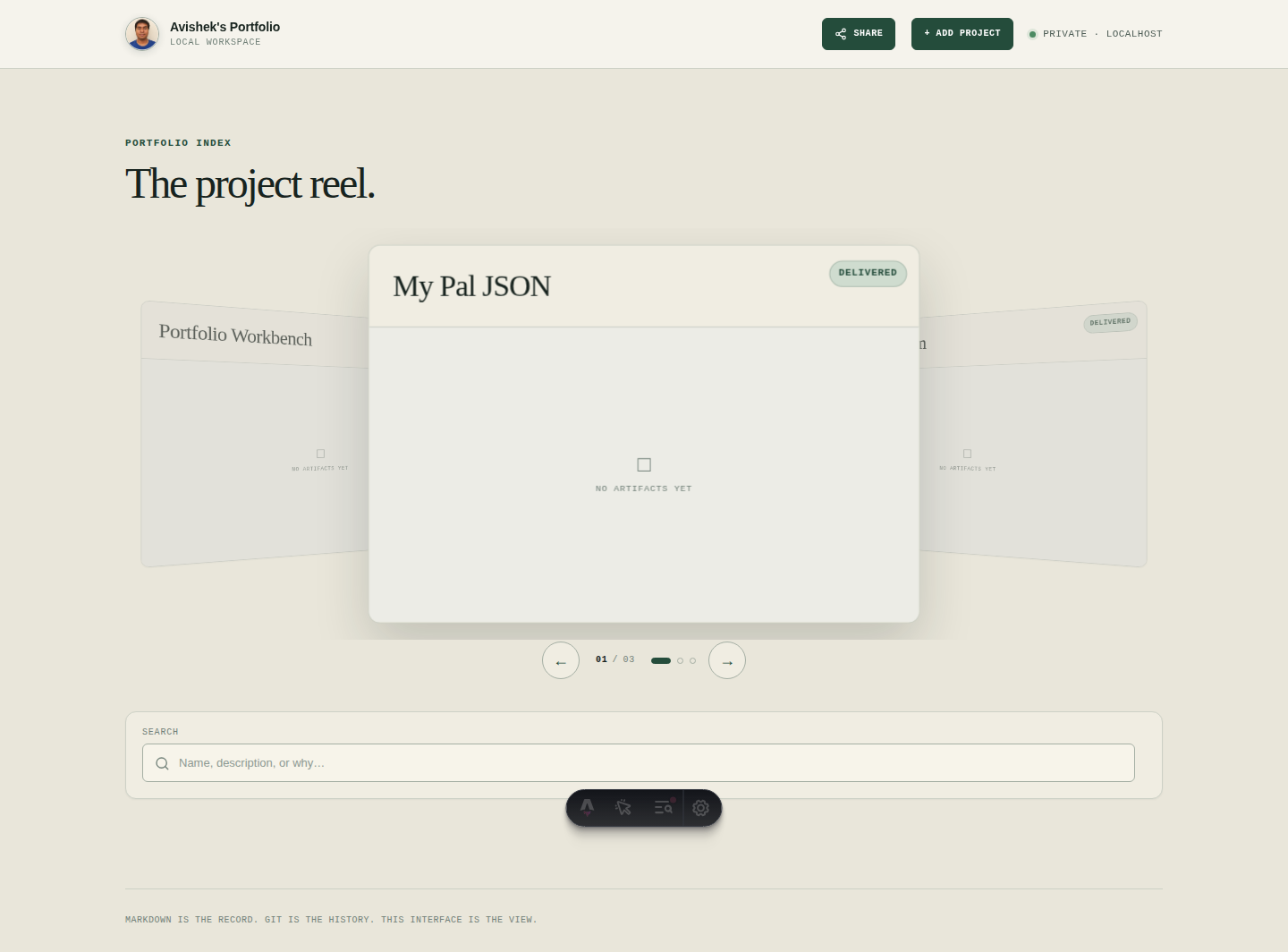Click the Share button
Screen dimensions: 1288x952
point(859,34)
